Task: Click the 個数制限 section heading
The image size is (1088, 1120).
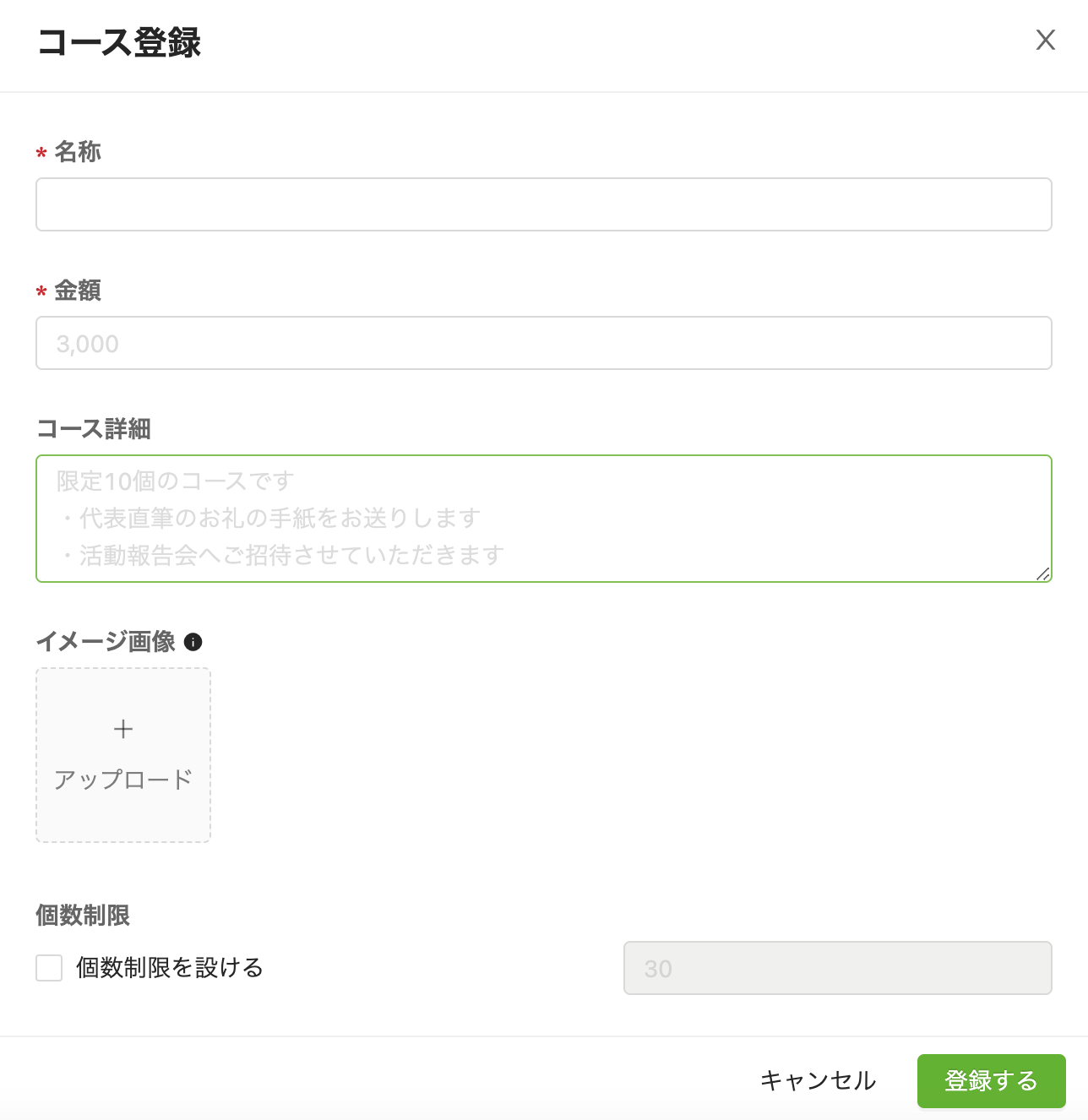Action: [x=83, y=916]
